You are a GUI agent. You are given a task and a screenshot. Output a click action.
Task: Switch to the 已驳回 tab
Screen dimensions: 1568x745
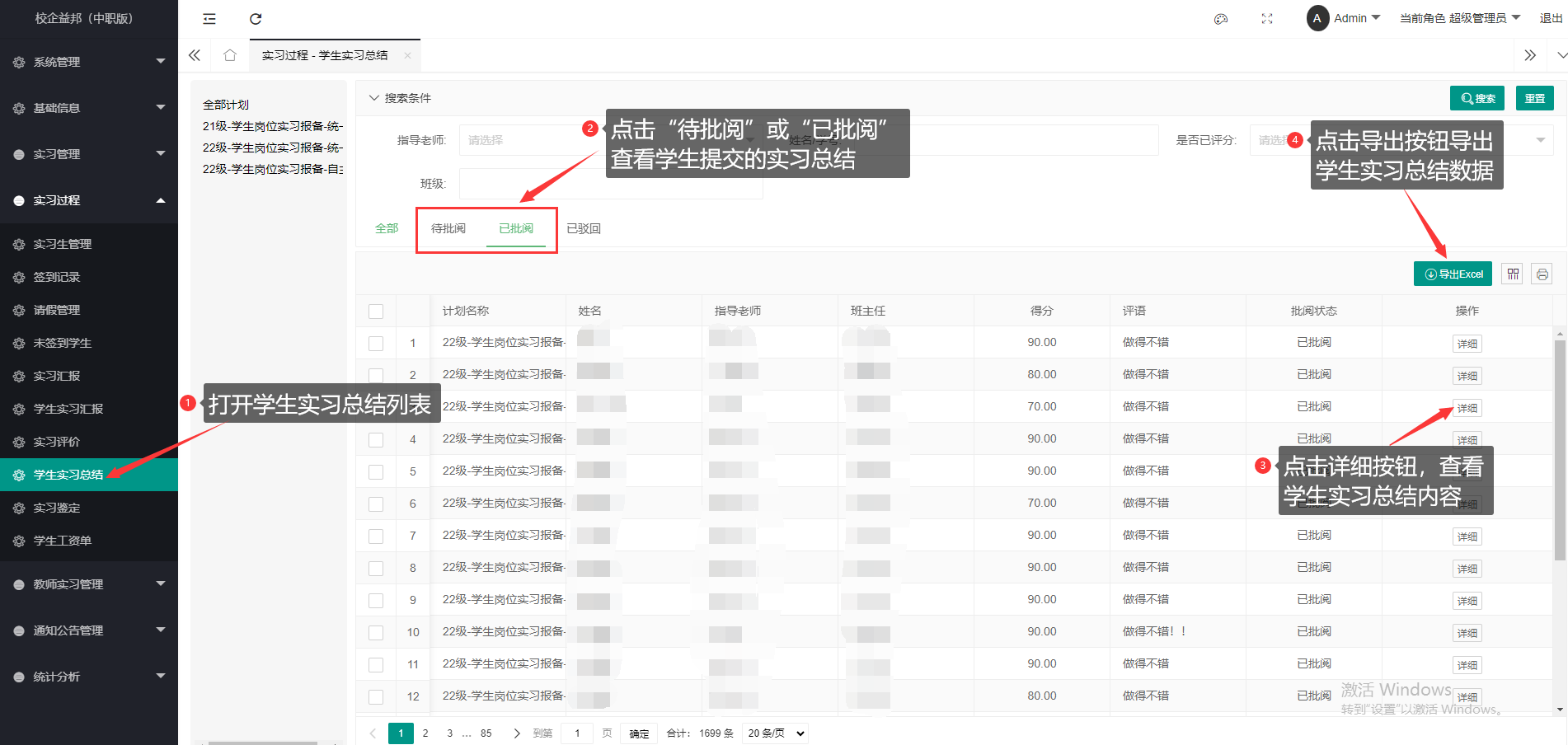584,229
